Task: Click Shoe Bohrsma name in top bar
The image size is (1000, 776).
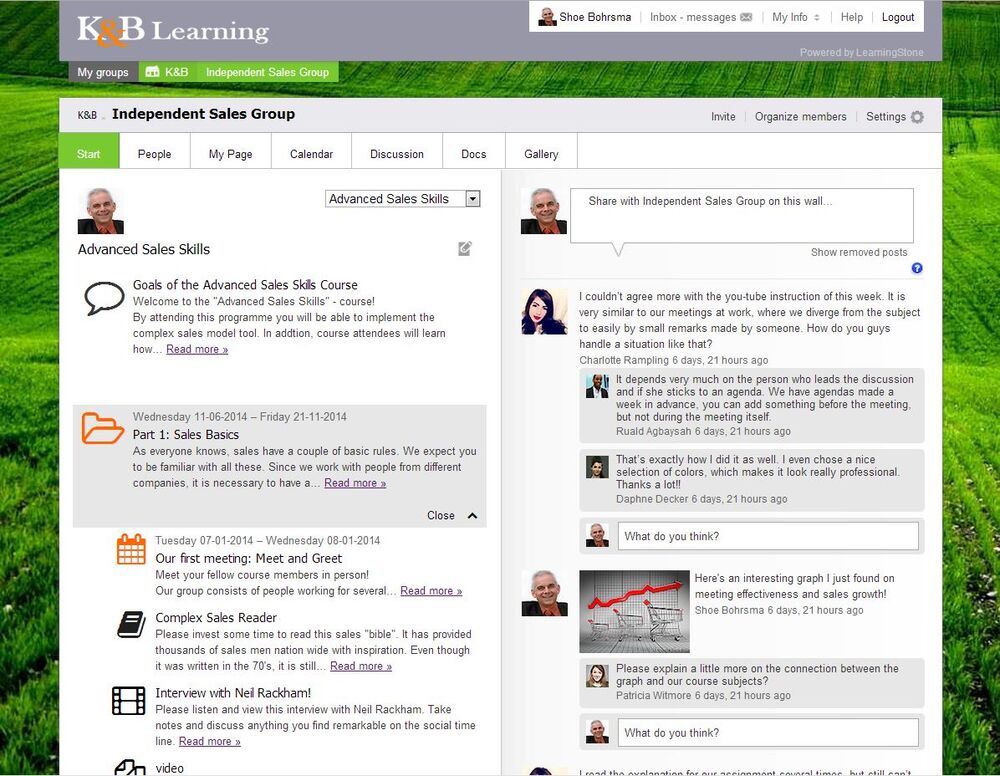Action: coord(595,17)
